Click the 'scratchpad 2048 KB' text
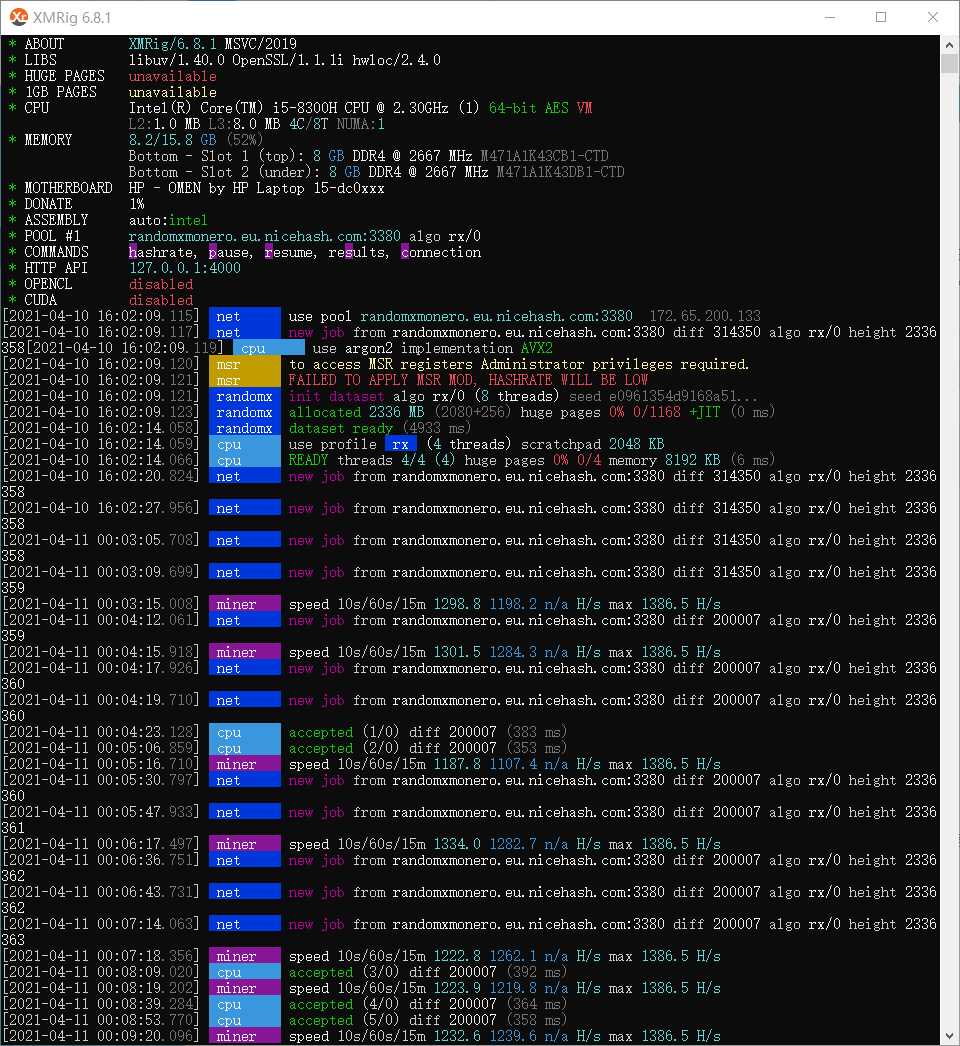 (x=592, y=444)
